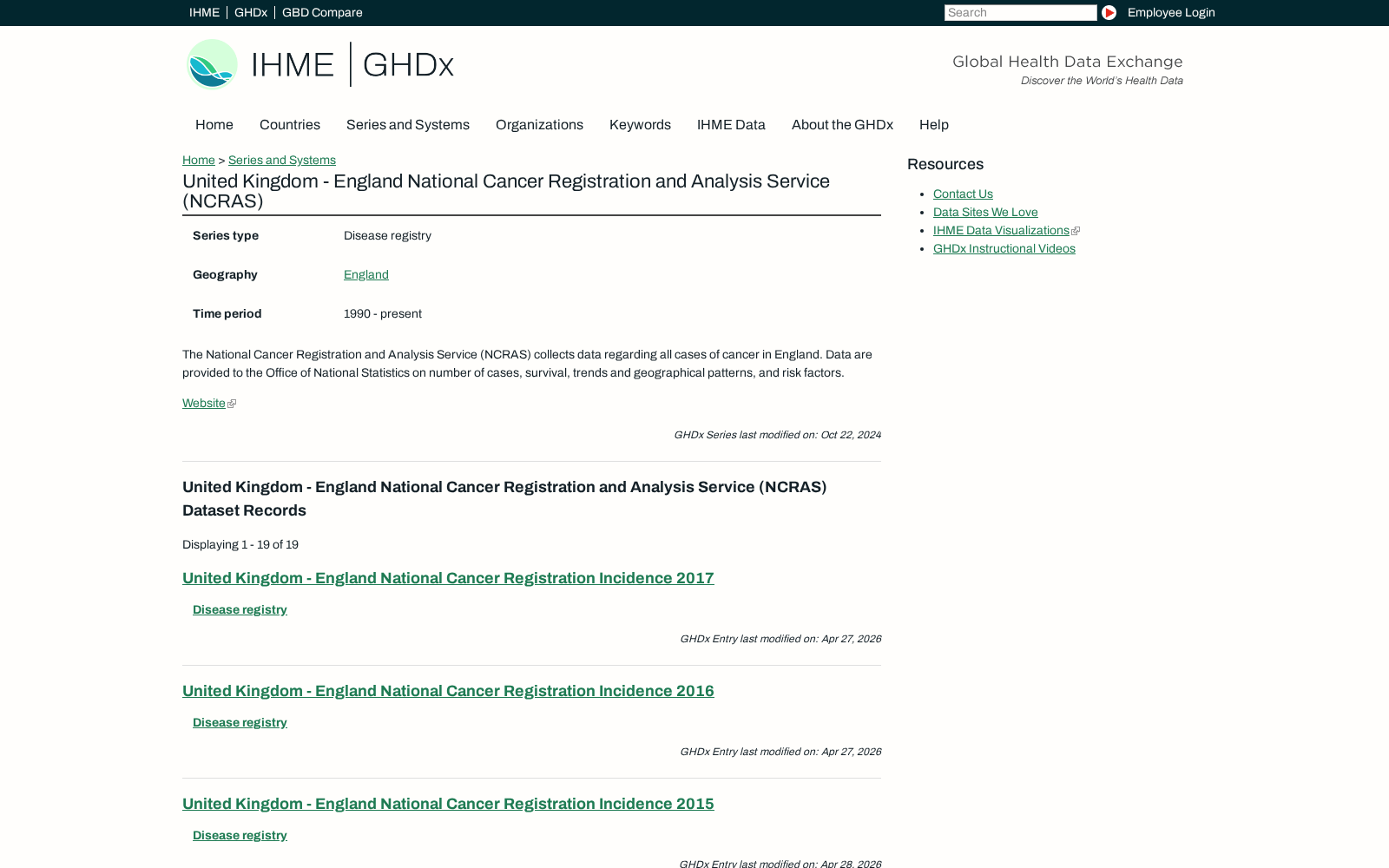The height and width of the screenshot is (868, 1389).
Task: Open IHME Data Visualizations link
Action: 1001,230
